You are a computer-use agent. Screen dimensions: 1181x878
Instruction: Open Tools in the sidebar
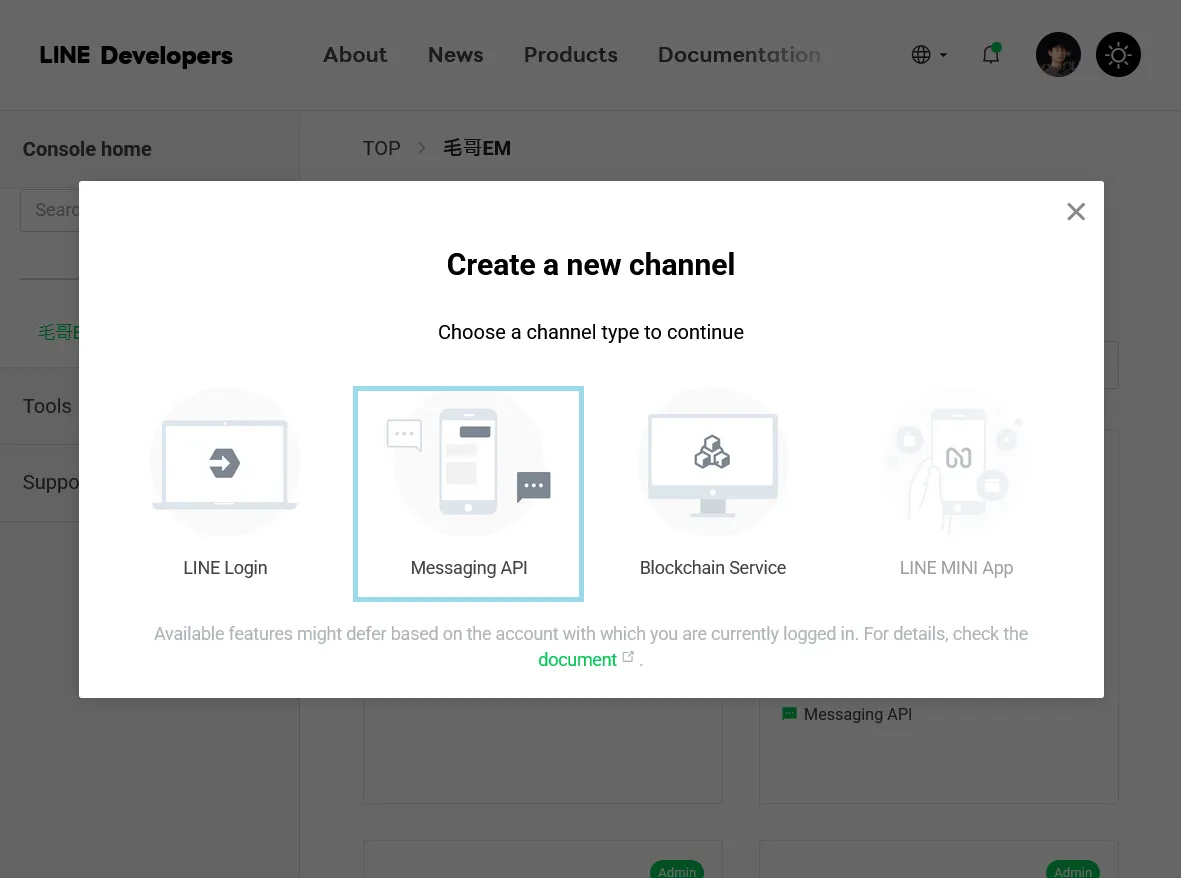47,406
